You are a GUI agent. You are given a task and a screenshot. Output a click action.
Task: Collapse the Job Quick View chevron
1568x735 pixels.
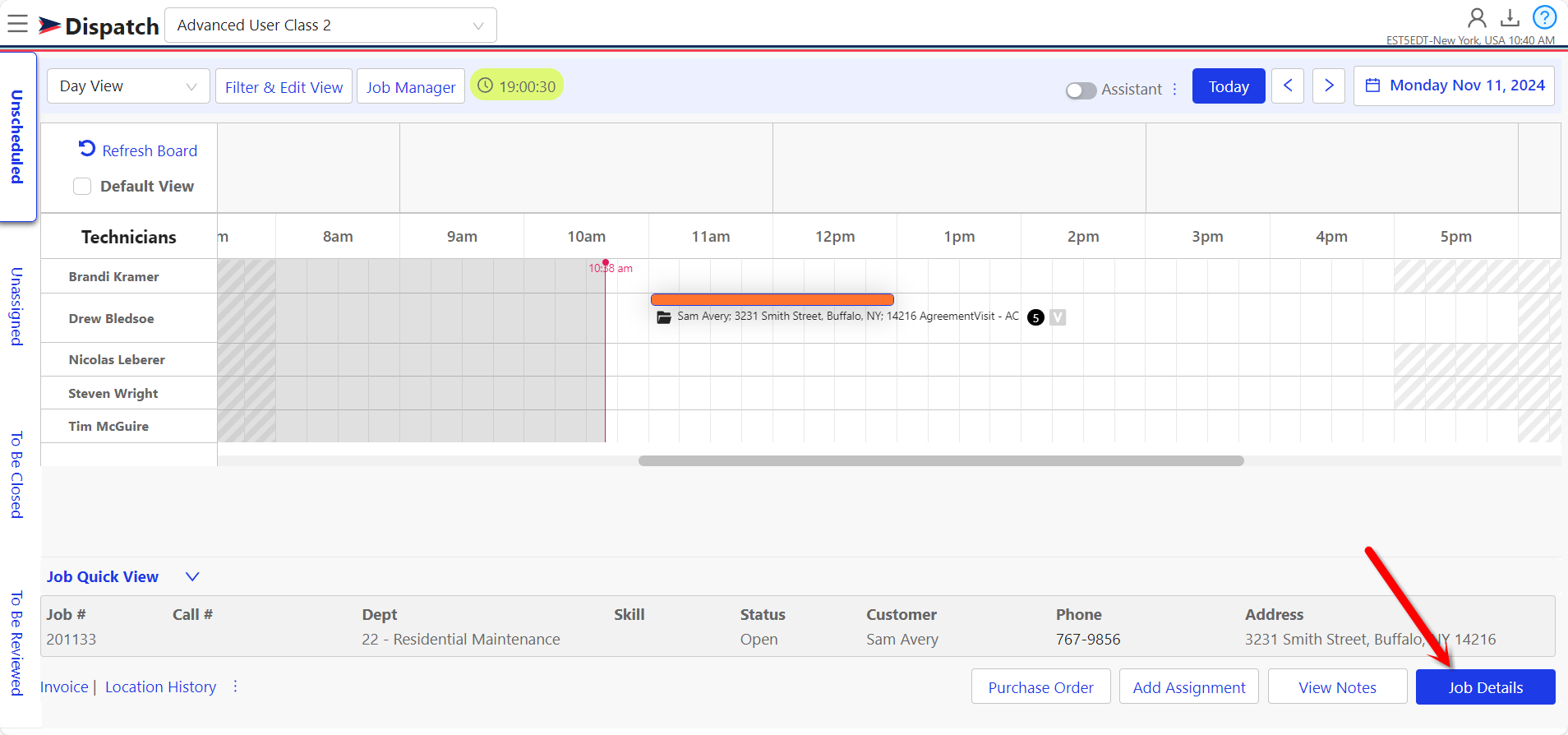click(x=192, y=576)
